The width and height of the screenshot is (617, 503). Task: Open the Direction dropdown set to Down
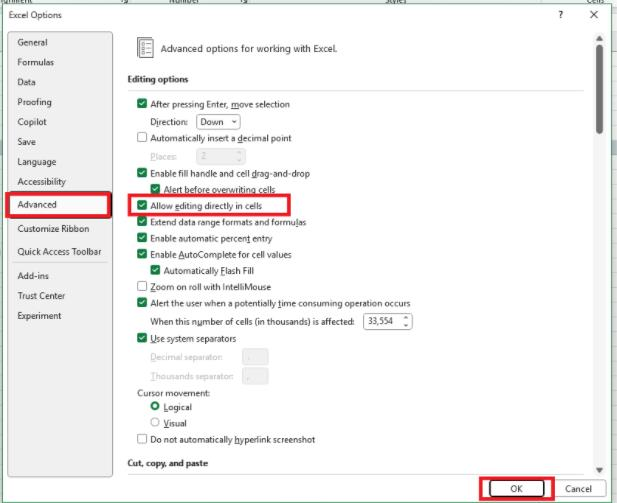pyautogui.click(x=218, y=122)
